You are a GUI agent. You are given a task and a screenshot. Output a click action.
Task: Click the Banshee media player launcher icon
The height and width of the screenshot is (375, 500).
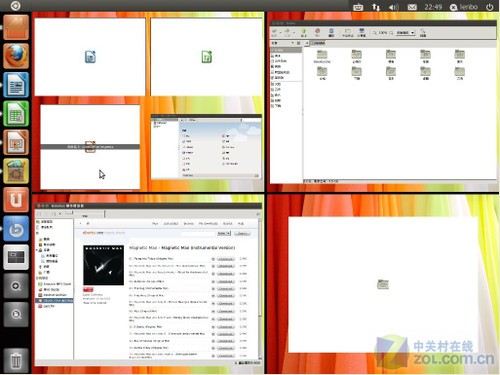pyautogui.click(x=16, y=228)
